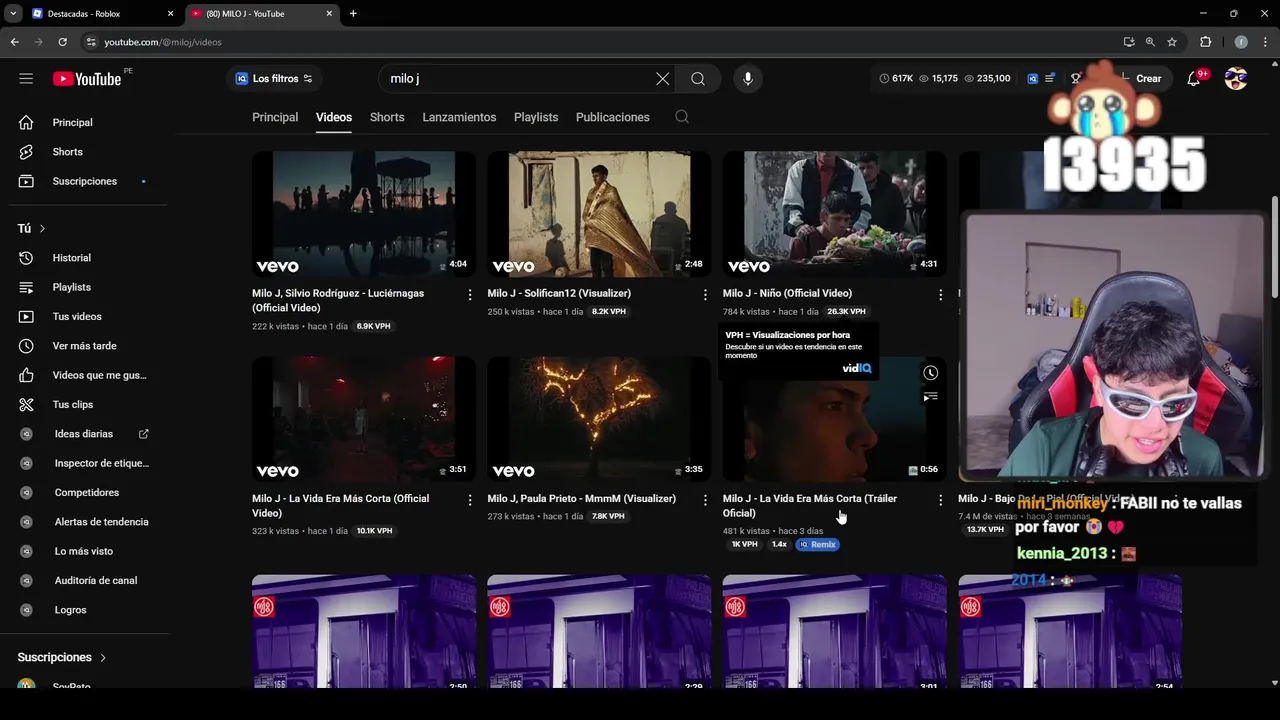Open the Los filtros vidIQ dropdown
Screen dimensions: 1280x720
[274, 79]
